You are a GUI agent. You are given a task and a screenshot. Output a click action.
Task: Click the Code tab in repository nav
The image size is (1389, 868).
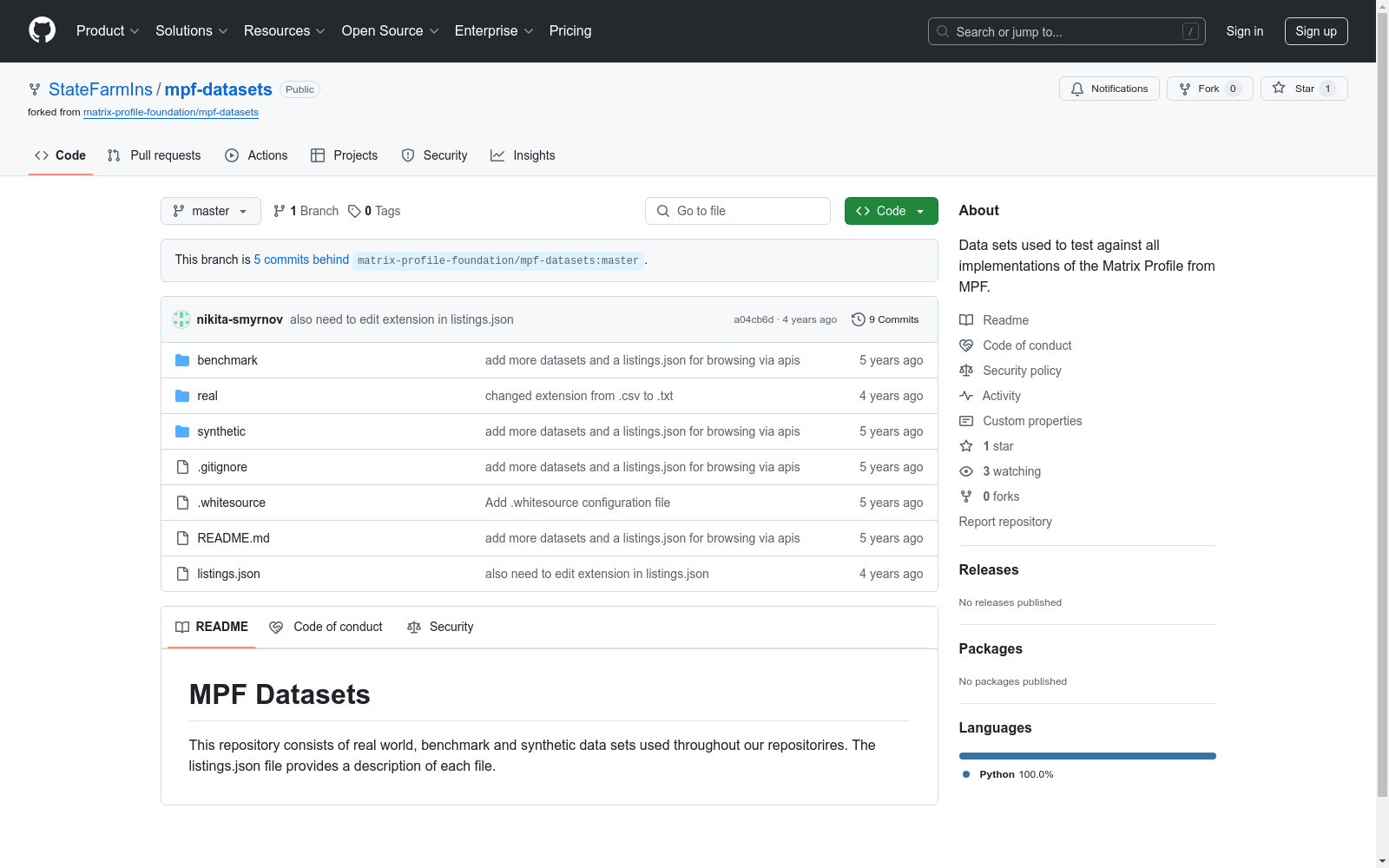coord(61,155)
